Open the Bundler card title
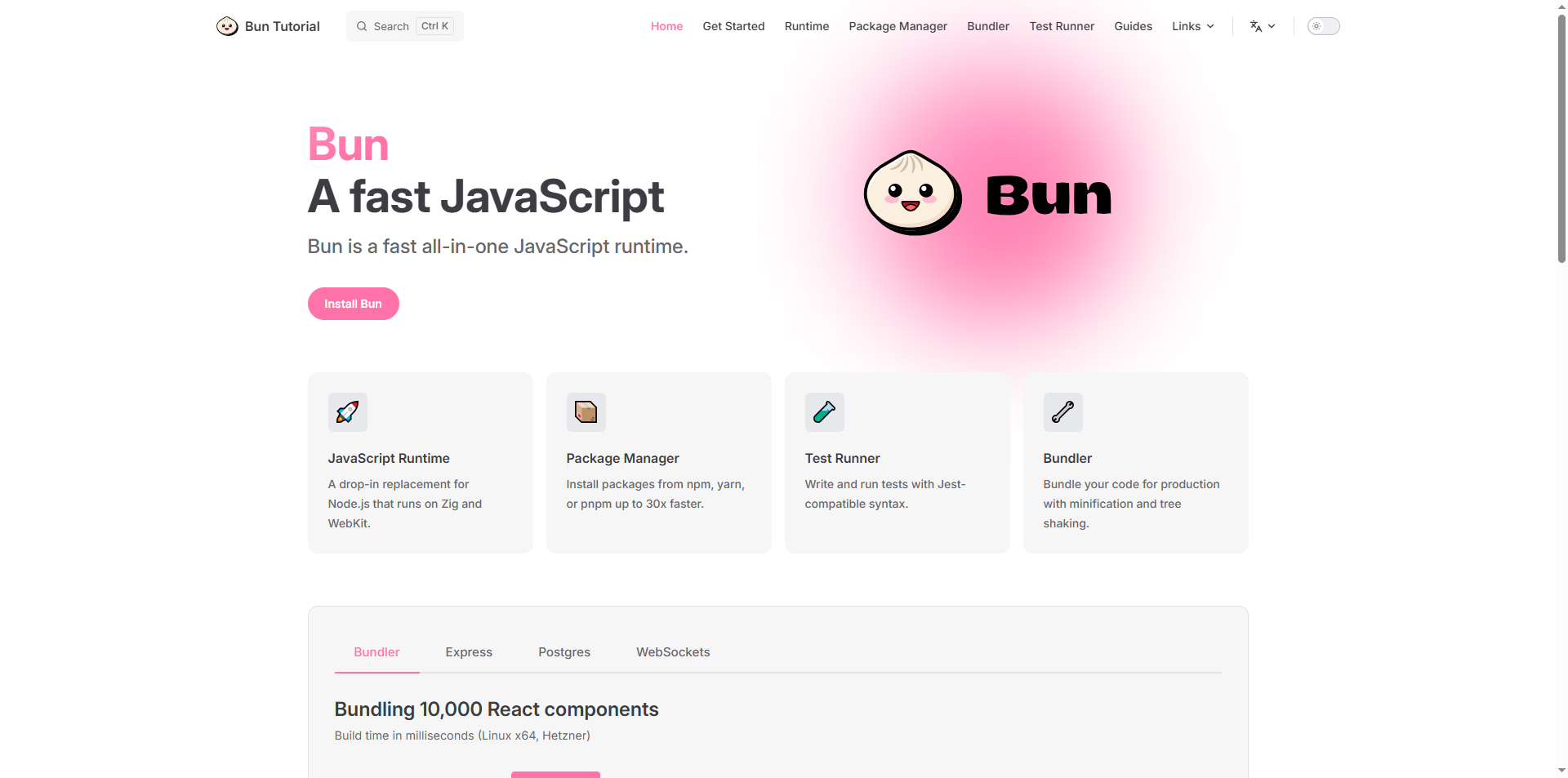 pos(1067,458)
